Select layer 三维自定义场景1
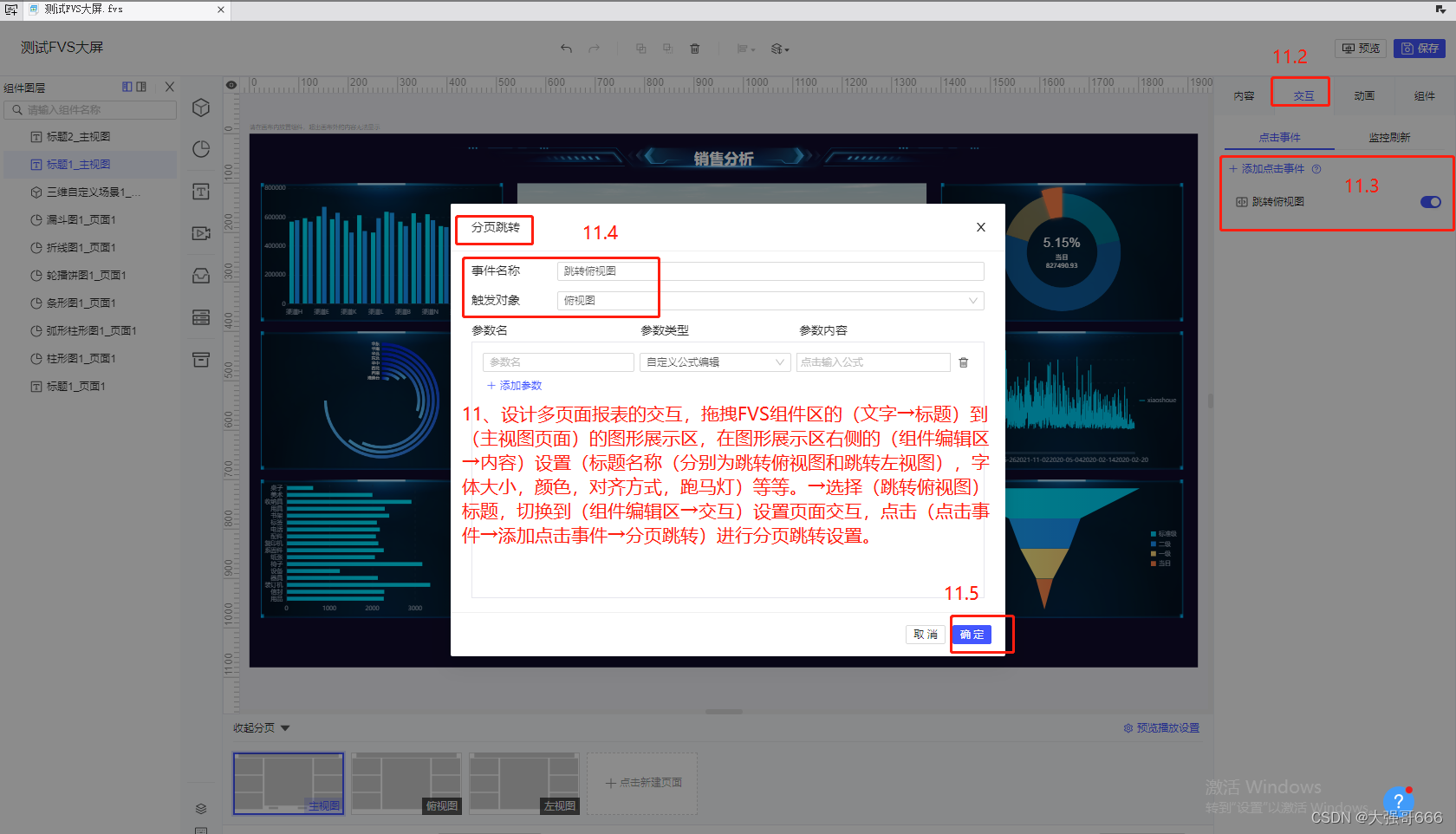 (x=91, y=192)
